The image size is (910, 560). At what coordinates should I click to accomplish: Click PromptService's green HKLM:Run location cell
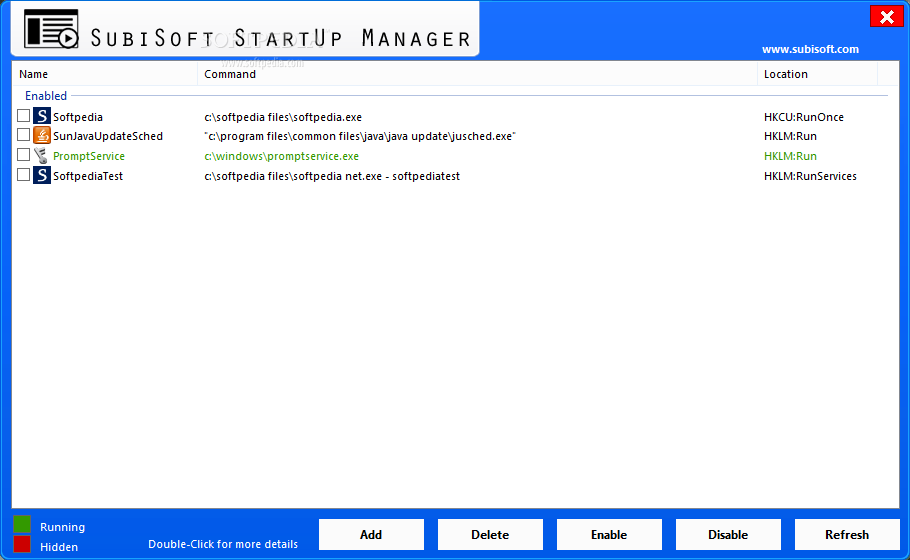click(x=790, y=156)
